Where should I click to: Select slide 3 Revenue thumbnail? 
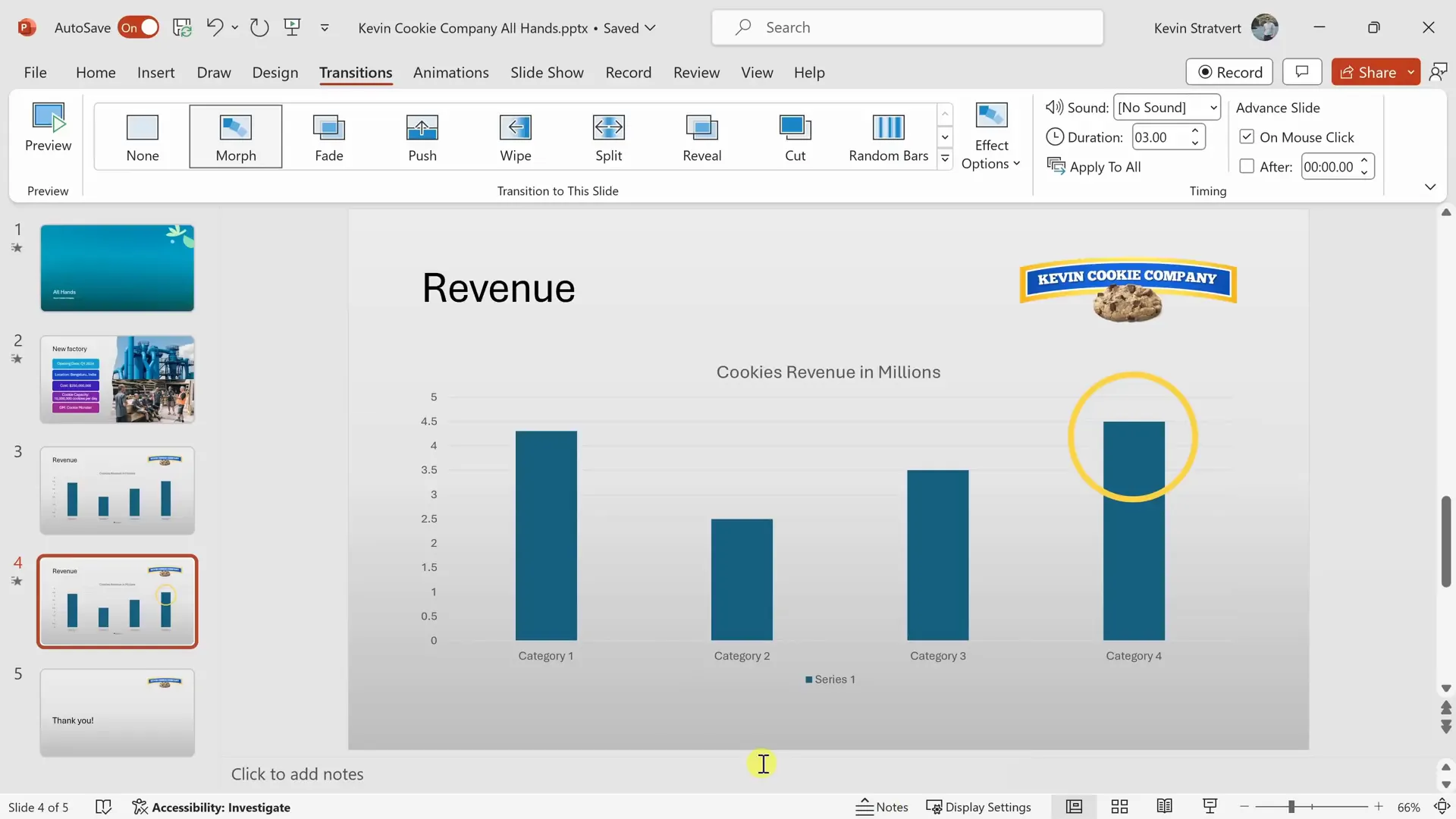click(x=118, y=491)
